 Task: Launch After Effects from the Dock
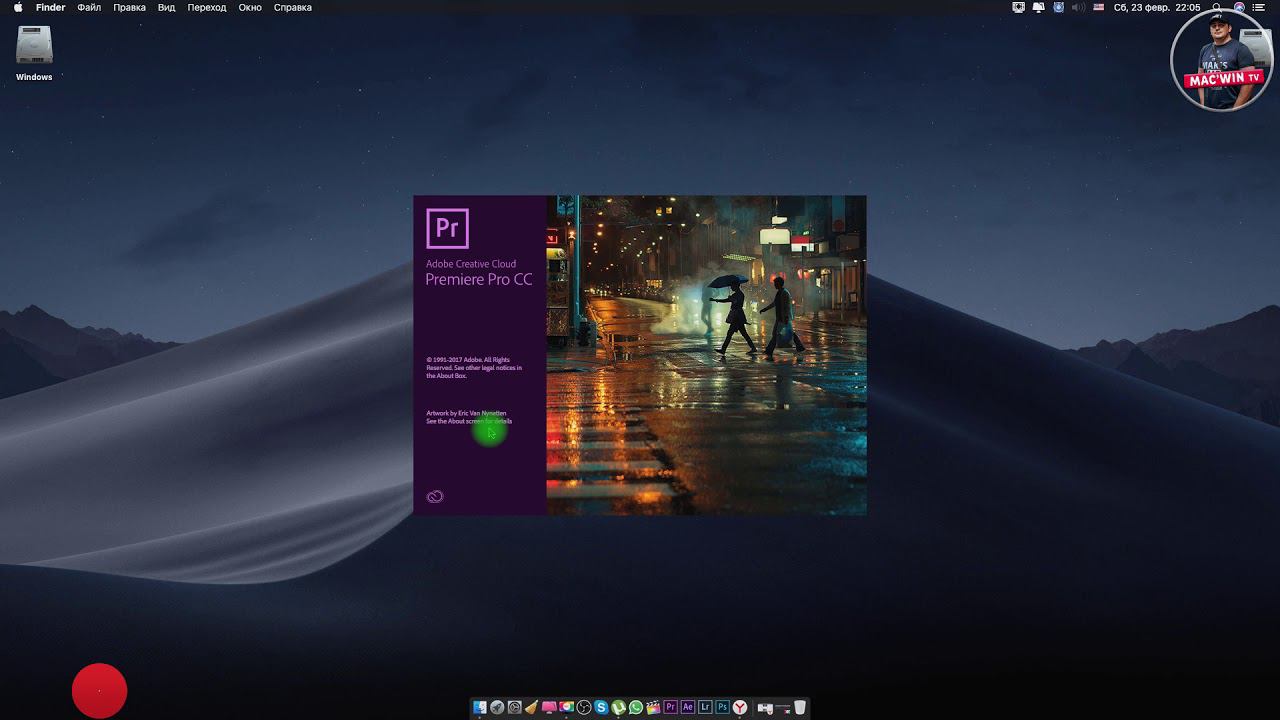[688, 707]
